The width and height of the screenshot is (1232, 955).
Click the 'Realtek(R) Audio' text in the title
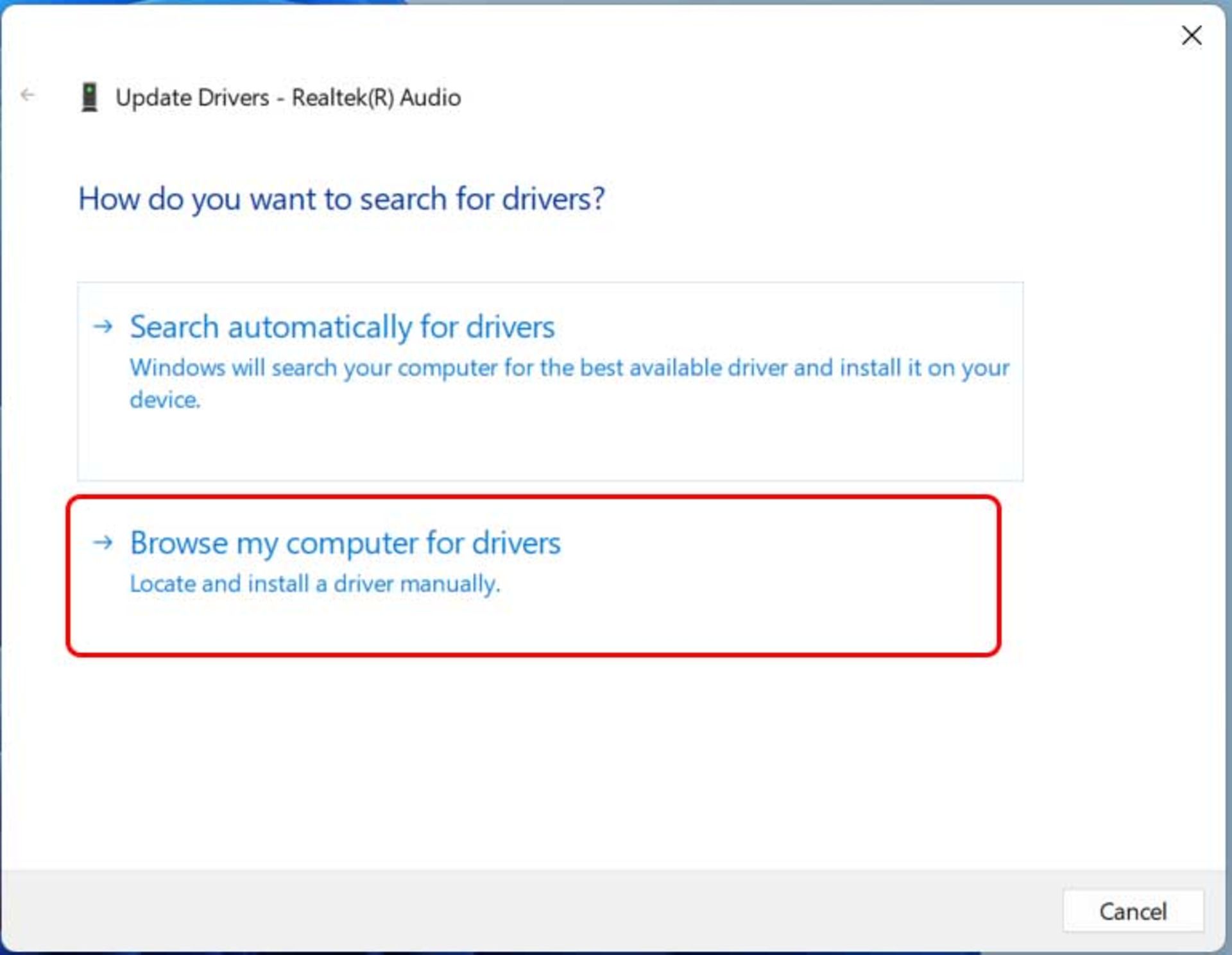point(376,98)
